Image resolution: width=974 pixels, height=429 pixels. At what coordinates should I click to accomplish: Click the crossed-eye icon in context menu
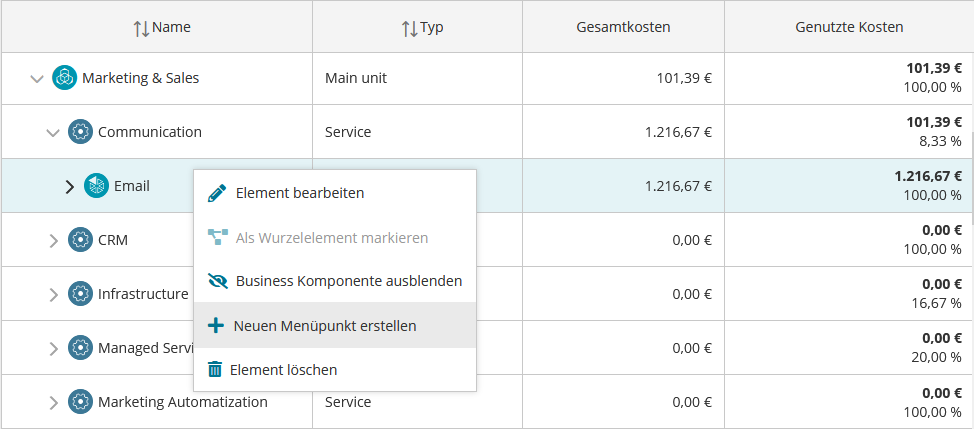[217, 281]
